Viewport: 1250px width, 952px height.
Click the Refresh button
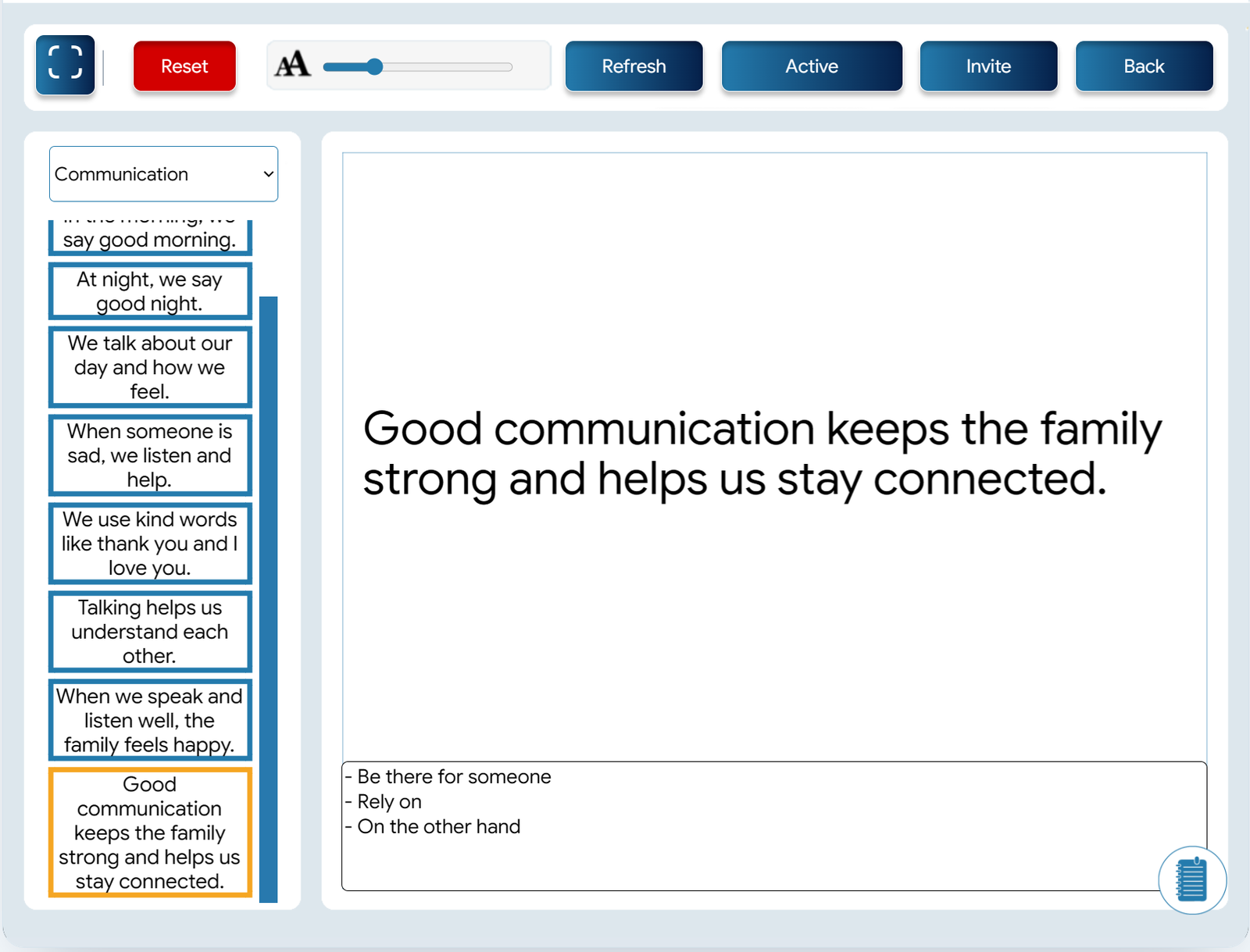pyautogui.click(x=634, y=66)
